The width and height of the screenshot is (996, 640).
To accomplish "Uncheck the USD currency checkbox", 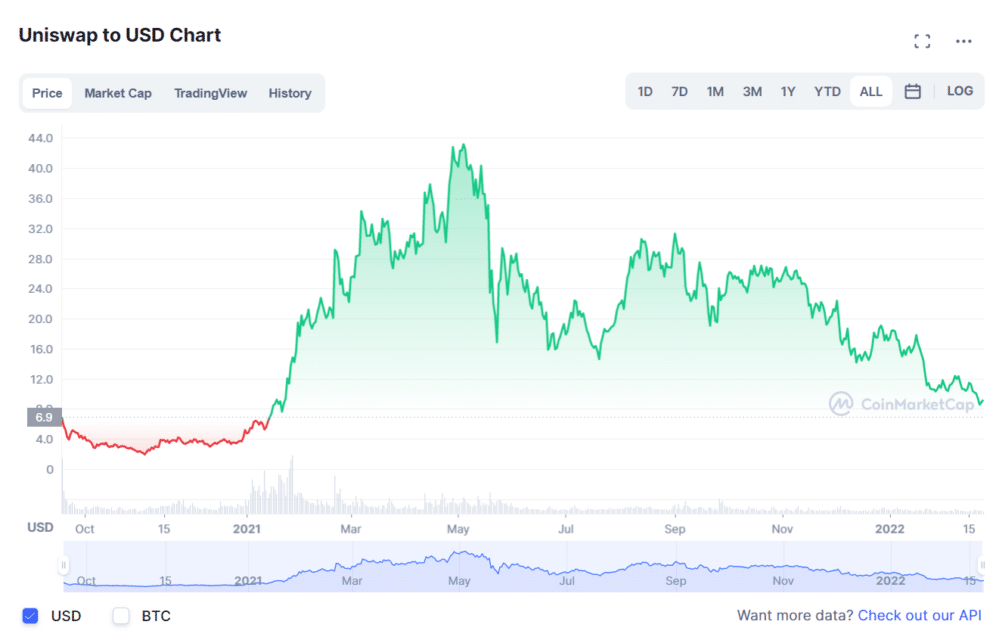I will point(30,615).
